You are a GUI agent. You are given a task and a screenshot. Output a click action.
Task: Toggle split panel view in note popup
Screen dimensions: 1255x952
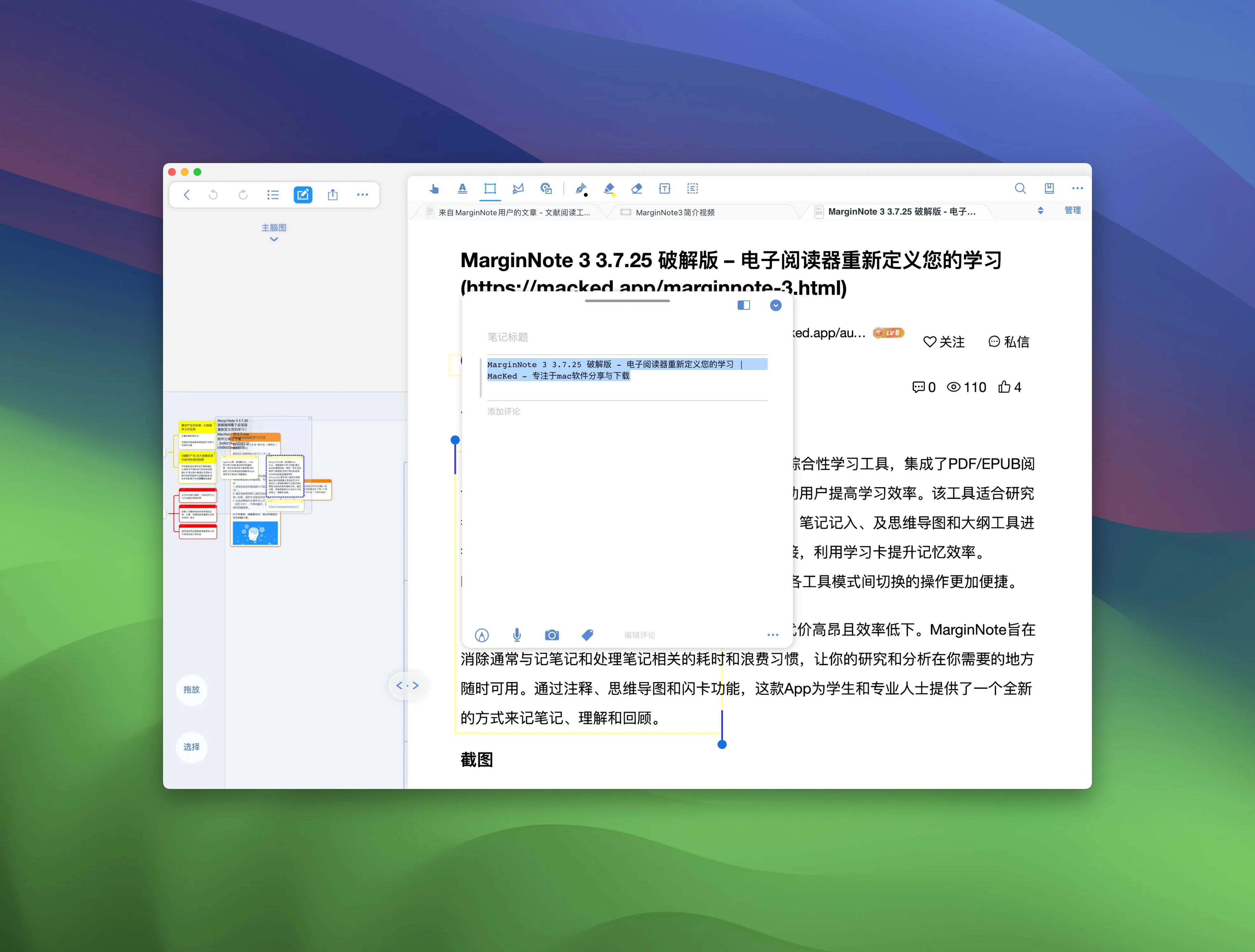[743, 305]
